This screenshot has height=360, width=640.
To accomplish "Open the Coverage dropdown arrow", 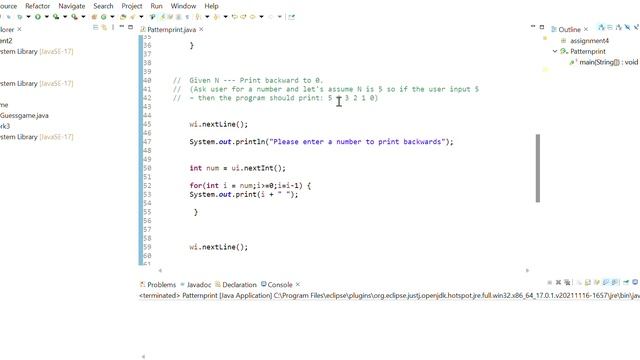I will (x=65, y=17).
